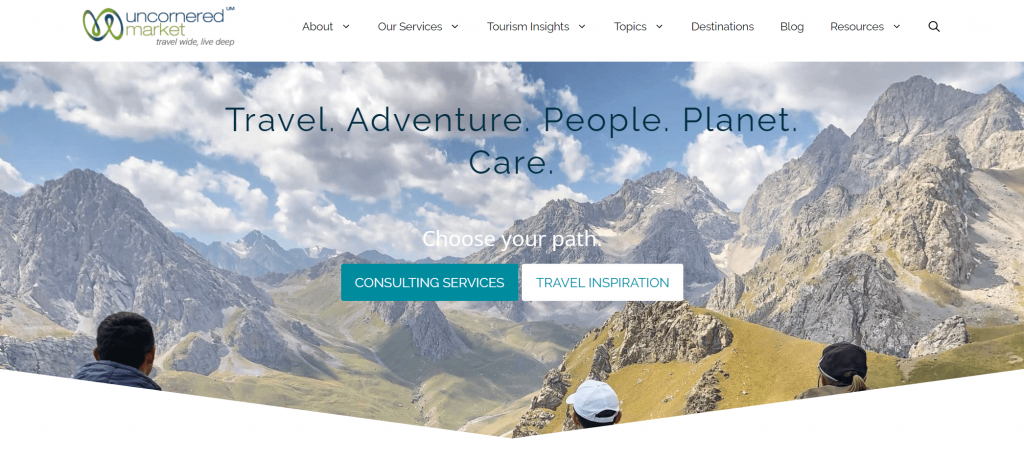Open the Tourism Insights menu
The width and height of the screenshot is (1024, 458).
click(528, 27)
